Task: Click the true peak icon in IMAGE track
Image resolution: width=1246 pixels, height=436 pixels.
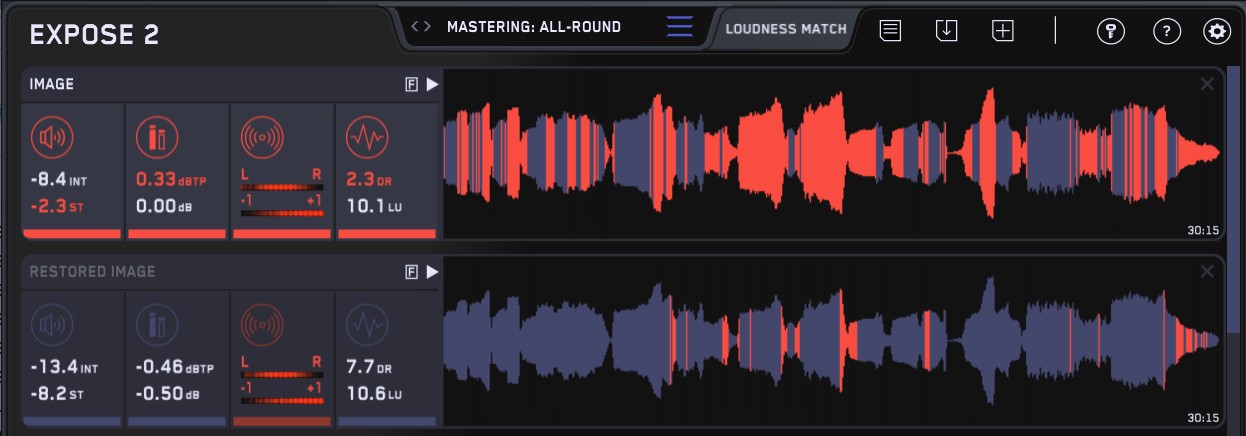Action: click(x=156, y=136)
